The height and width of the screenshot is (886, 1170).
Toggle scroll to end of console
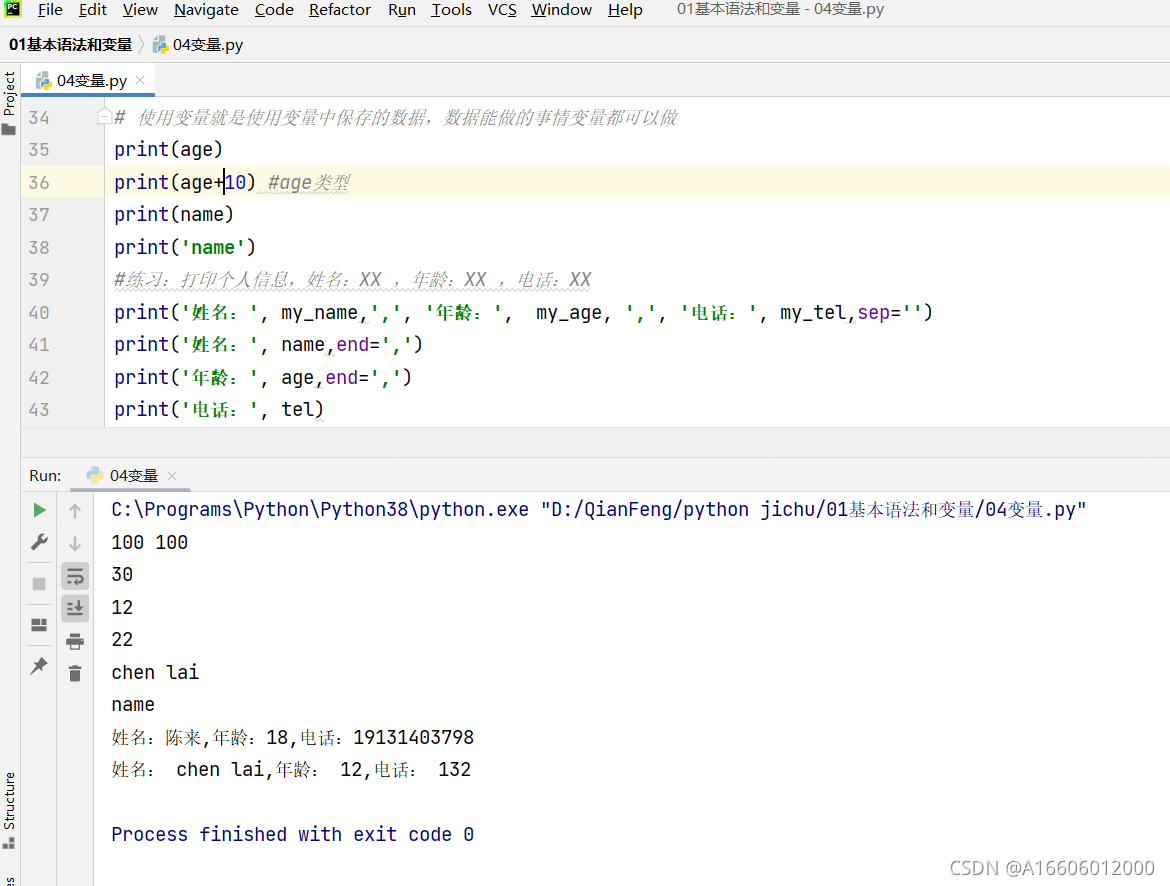(75, 608)
